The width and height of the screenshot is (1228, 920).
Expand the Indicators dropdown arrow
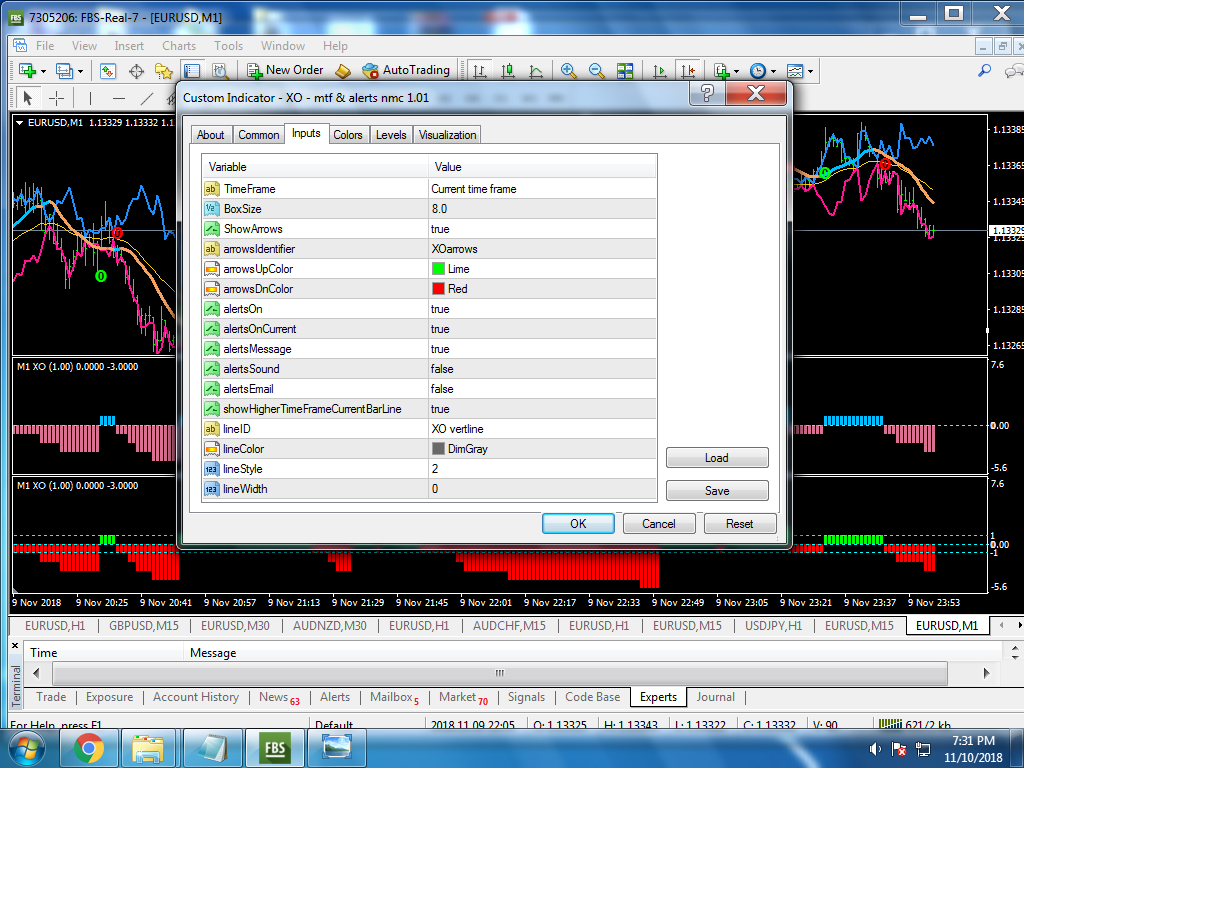pos(736,71)
